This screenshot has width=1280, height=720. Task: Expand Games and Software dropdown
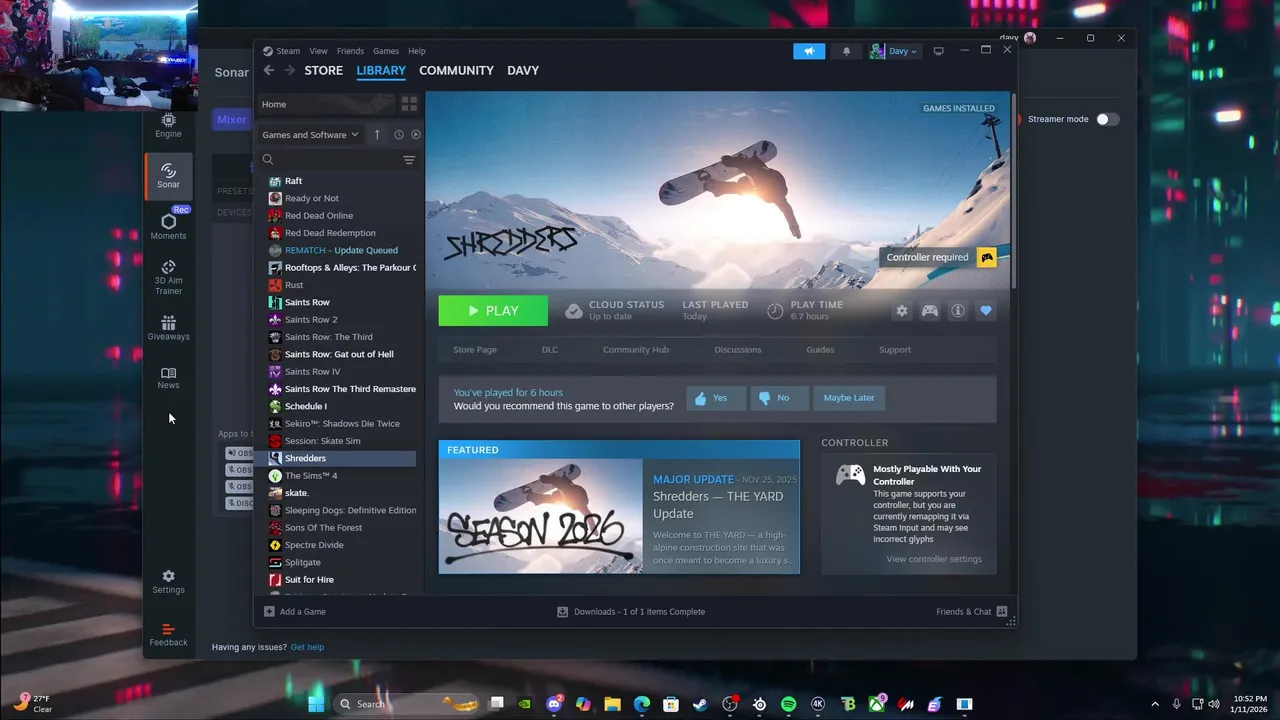click(x=310, y=134)
